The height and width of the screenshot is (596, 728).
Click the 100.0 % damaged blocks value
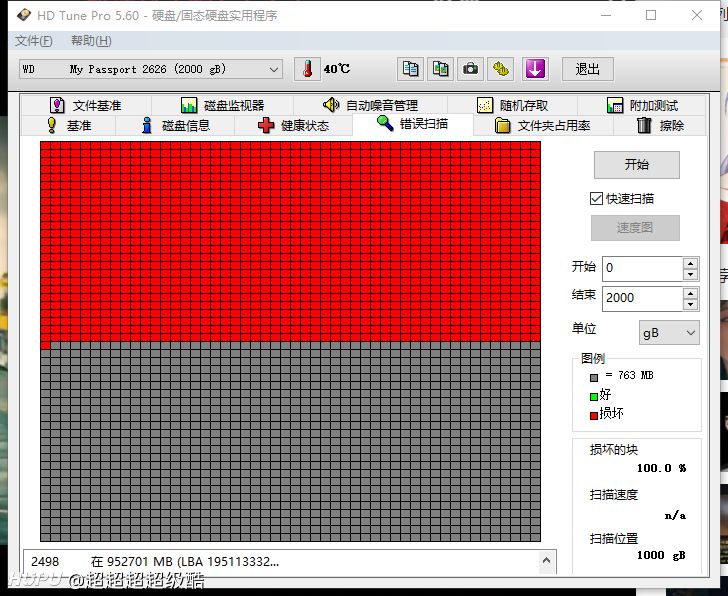(661, 468)
